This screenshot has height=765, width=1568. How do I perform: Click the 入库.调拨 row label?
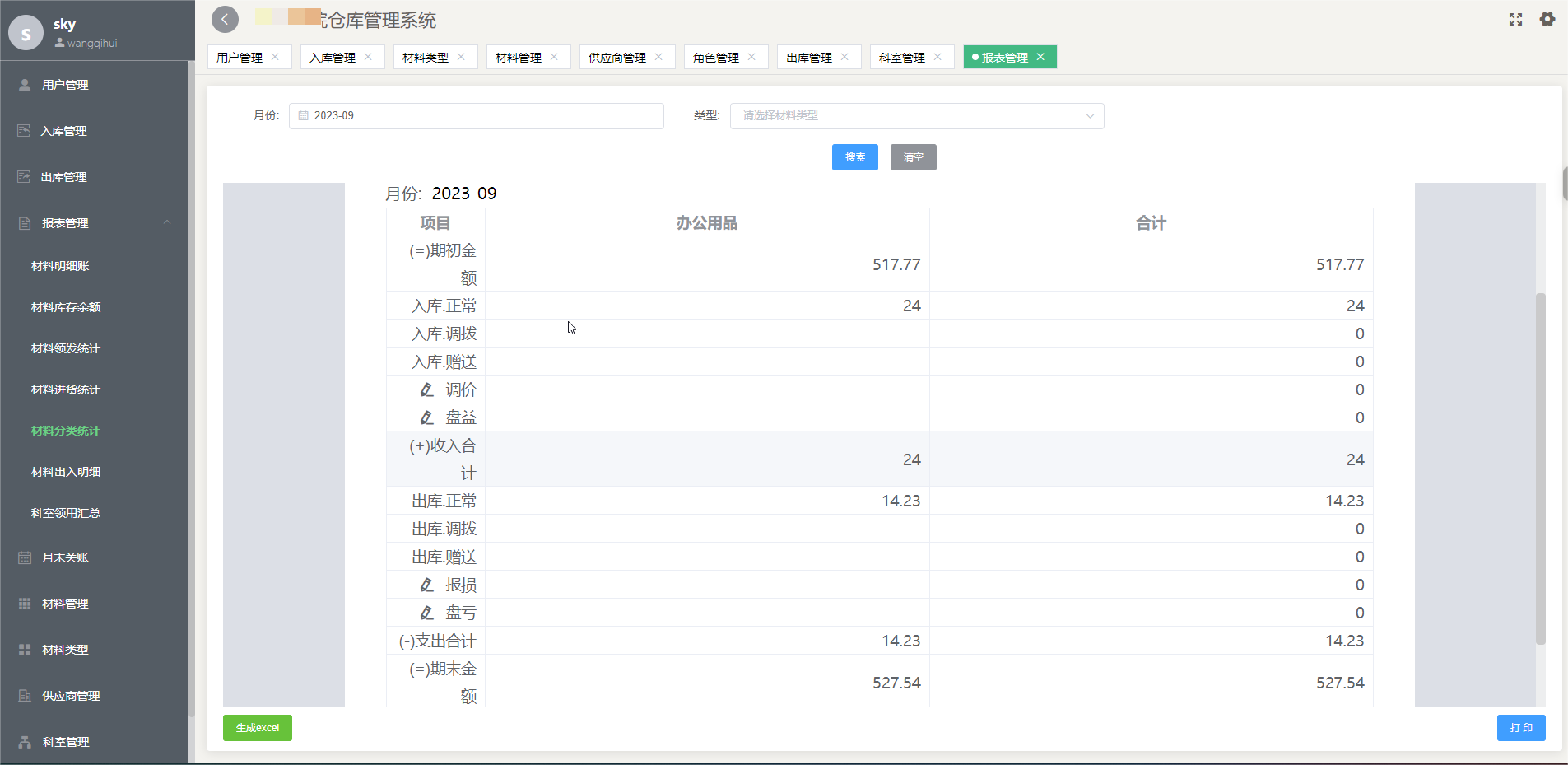click(x=444, y=334)
